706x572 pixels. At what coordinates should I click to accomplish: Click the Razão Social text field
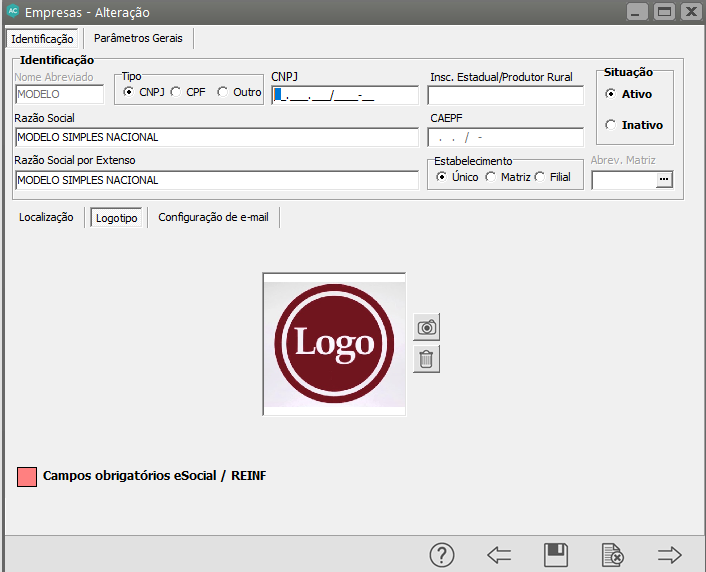pyautogui.click(x=217, y=138)
